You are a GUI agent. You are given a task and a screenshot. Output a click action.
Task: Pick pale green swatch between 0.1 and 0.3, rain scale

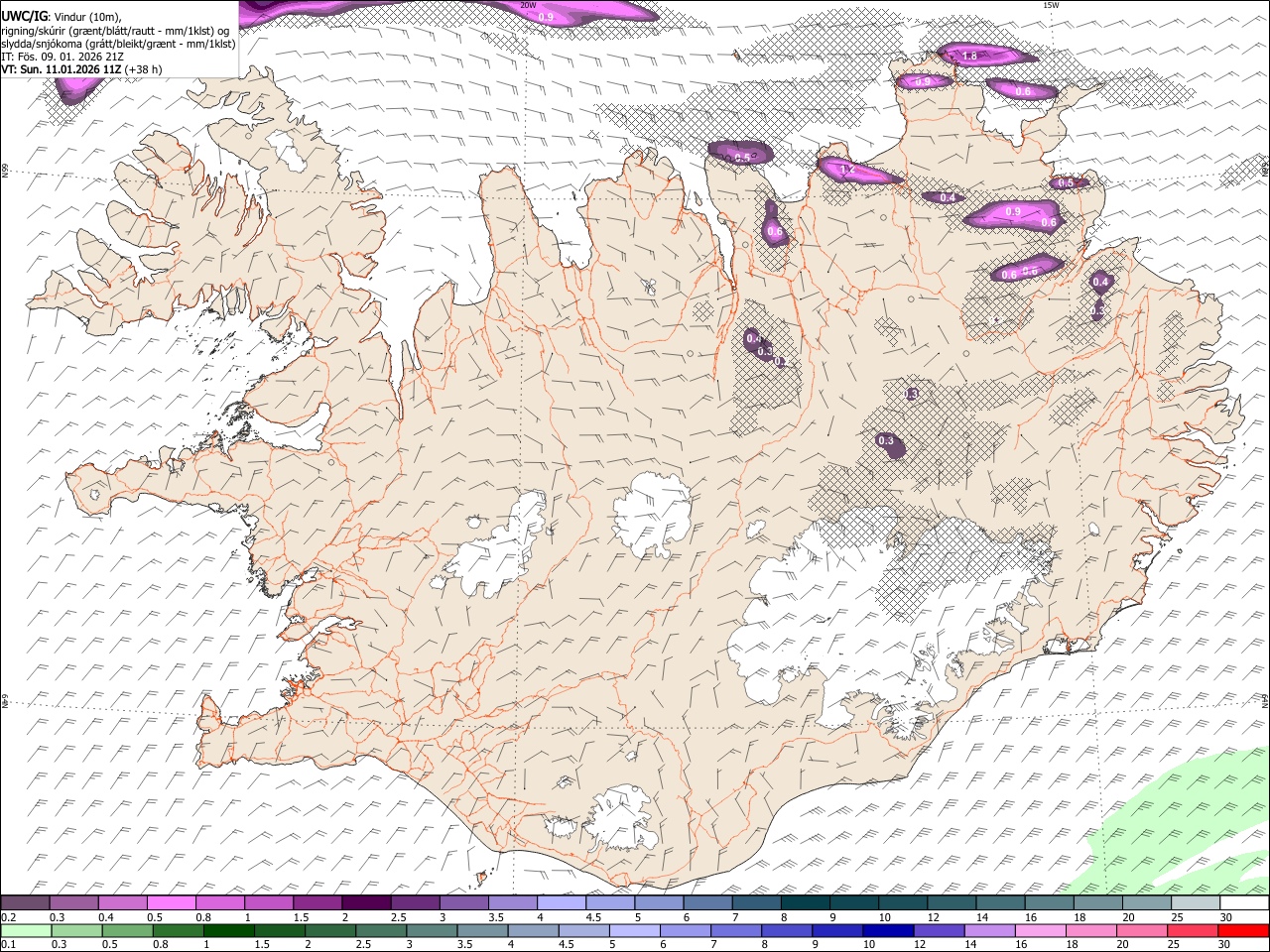tap(25, 930)
